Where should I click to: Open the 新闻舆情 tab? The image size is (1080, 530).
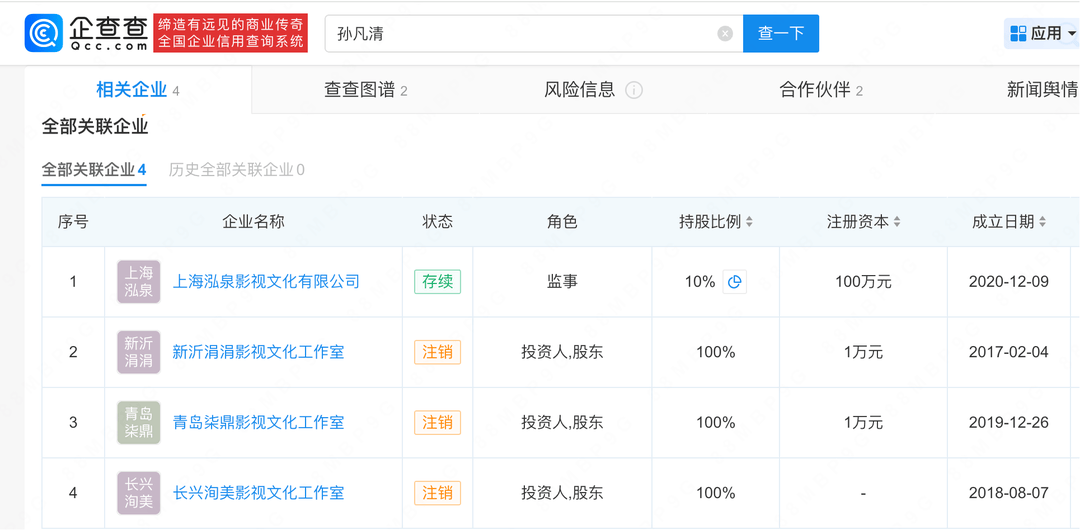pyautogui.click(x=1042, y=90)
